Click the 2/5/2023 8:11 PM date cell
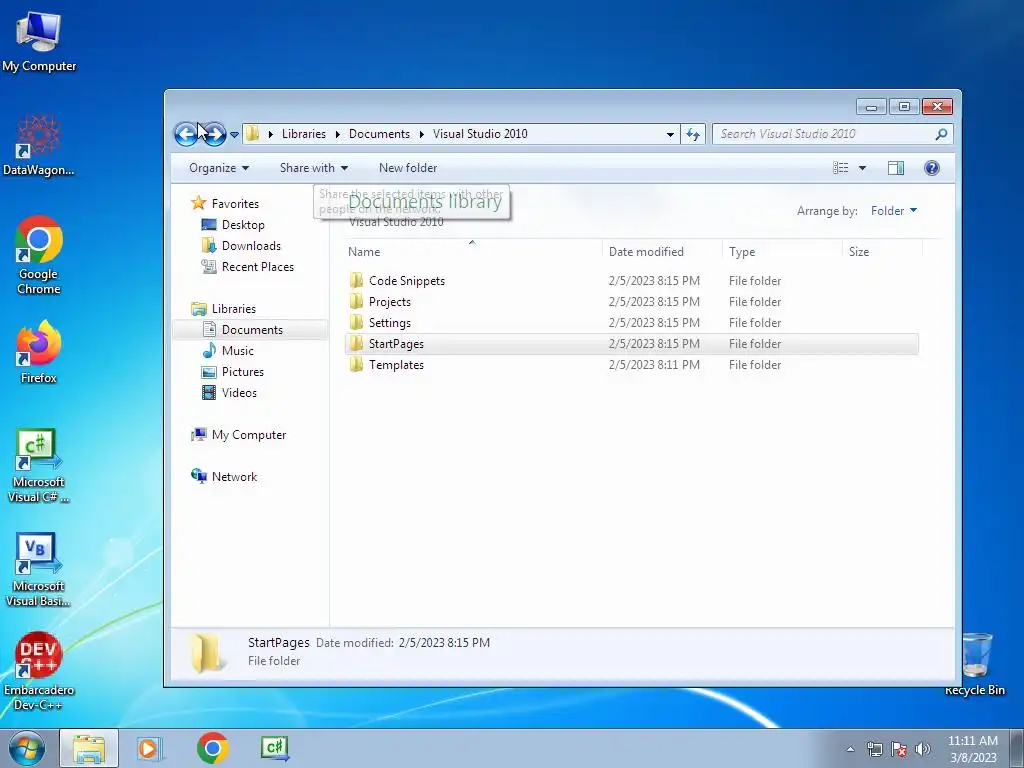1024x768 pixels. click(654, 364)
